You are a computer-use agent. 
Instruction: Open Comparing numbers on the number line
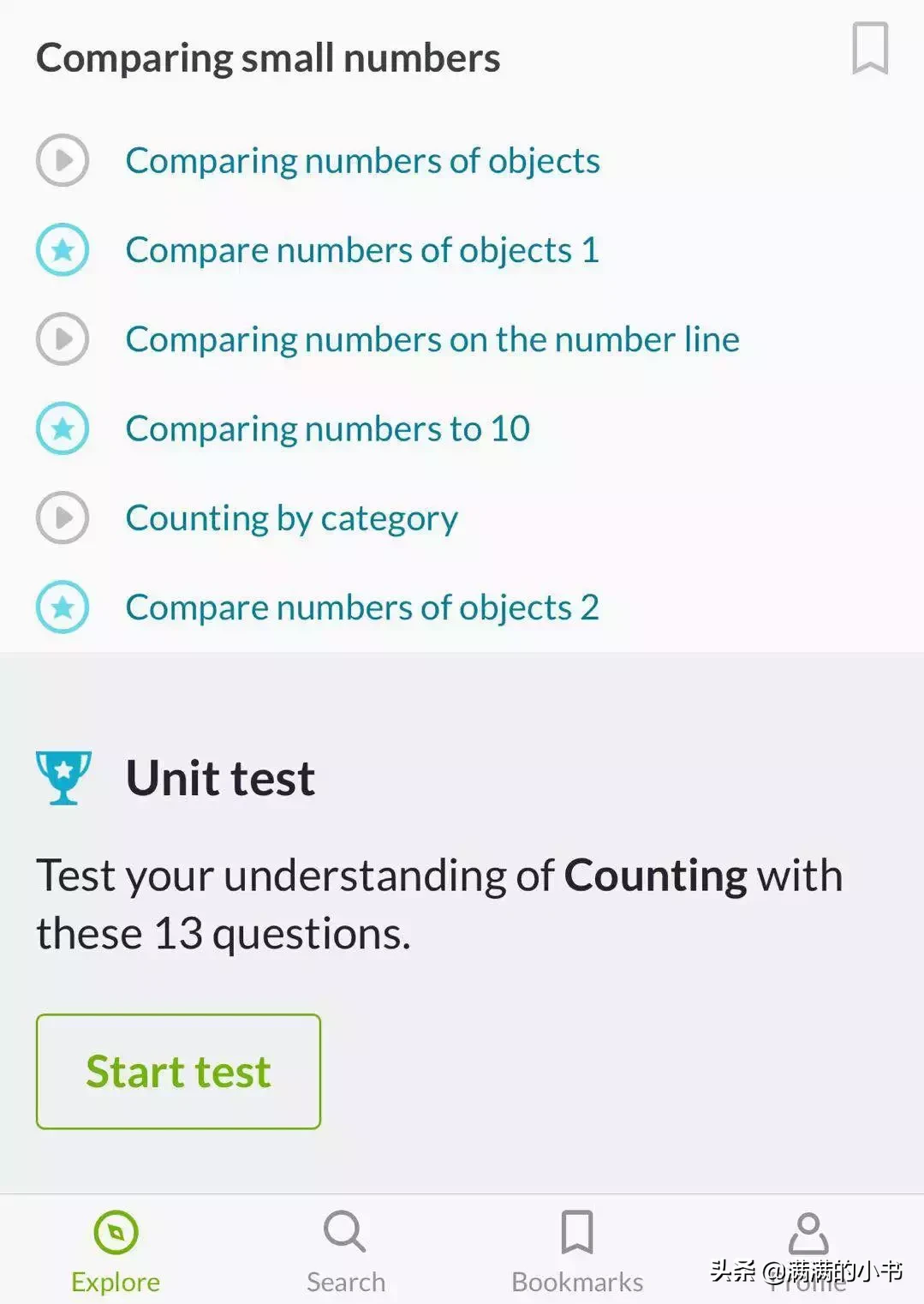pyautogui.click(x=432, y=339)
